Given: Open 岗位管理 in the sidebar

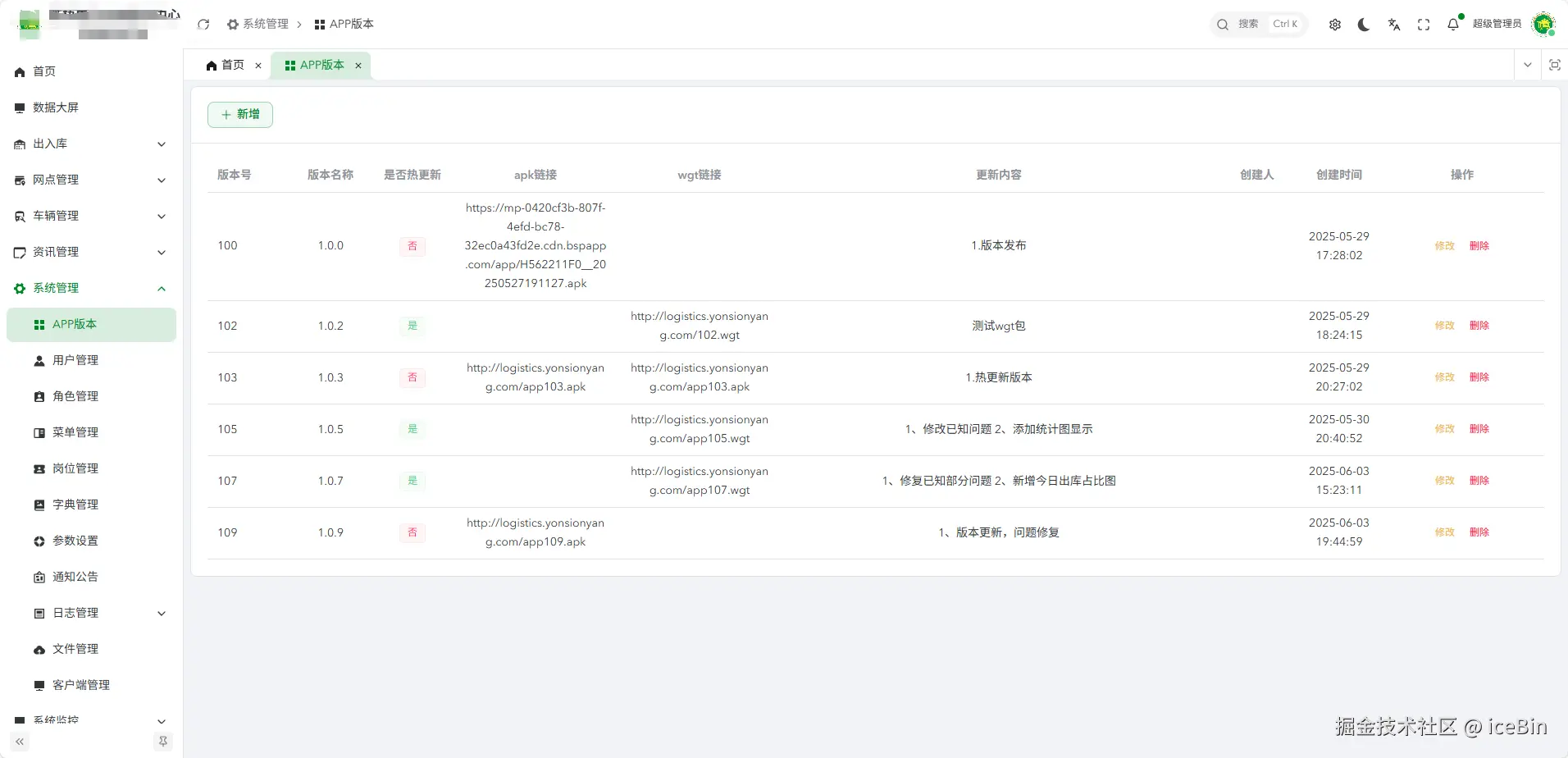Looking at the screenshot, I should 91,468.
